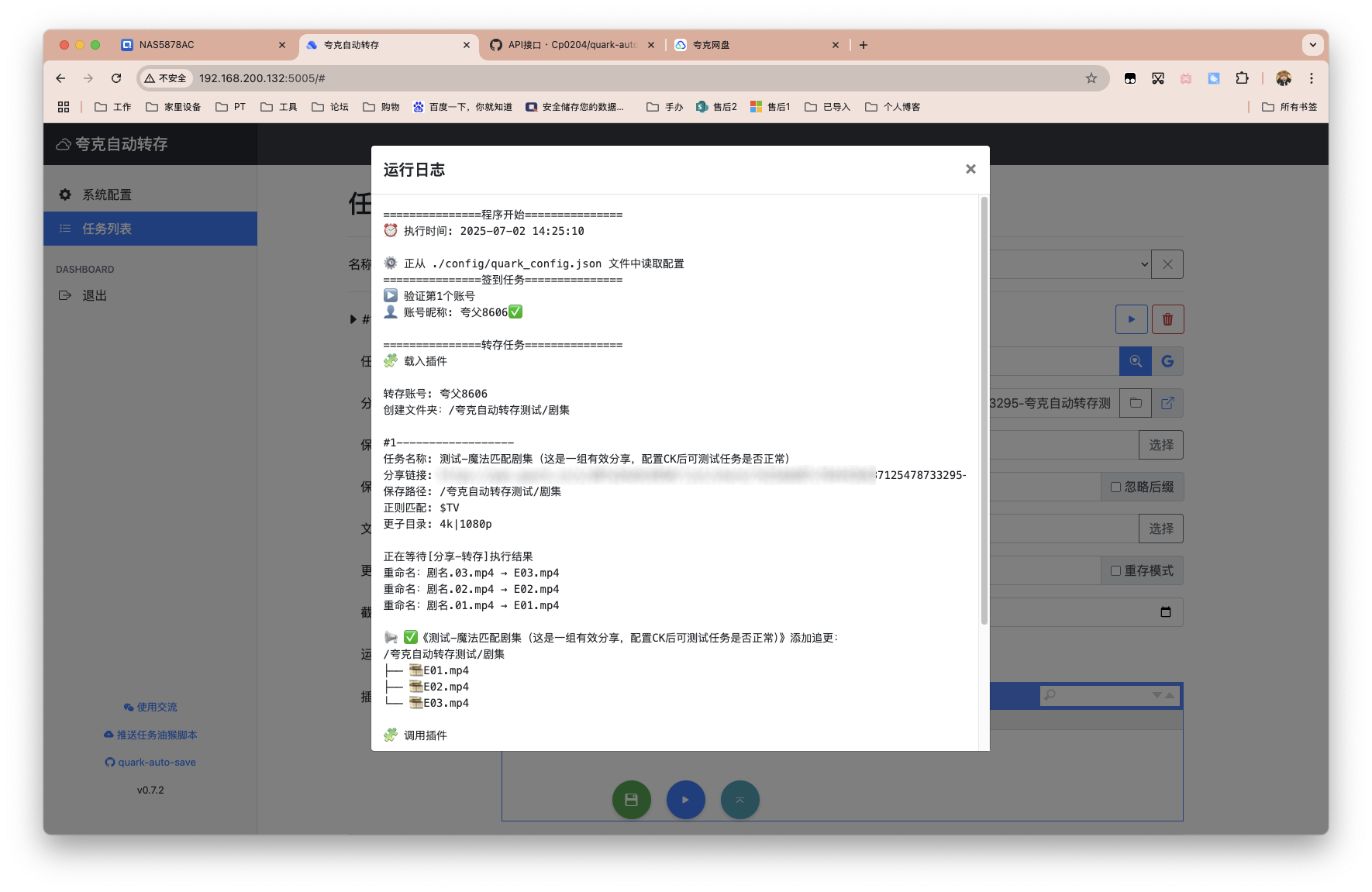Close the 运行日志 log dialog
Screen dimensions: 1372x892
[x=970, y=169]
